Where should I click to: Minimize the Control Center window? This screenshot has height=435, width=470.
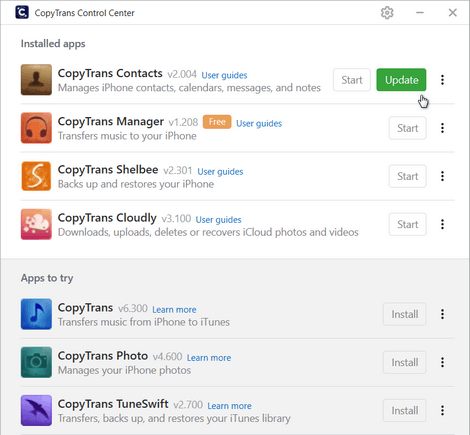point(420,13)
